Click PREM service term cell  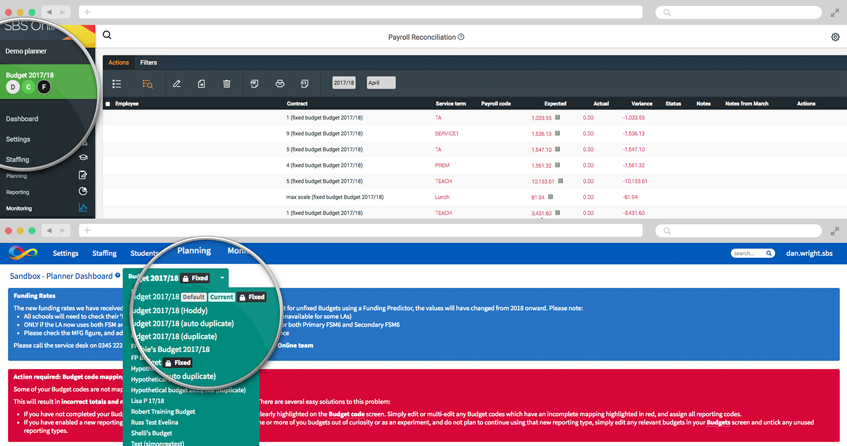(442, 165)
